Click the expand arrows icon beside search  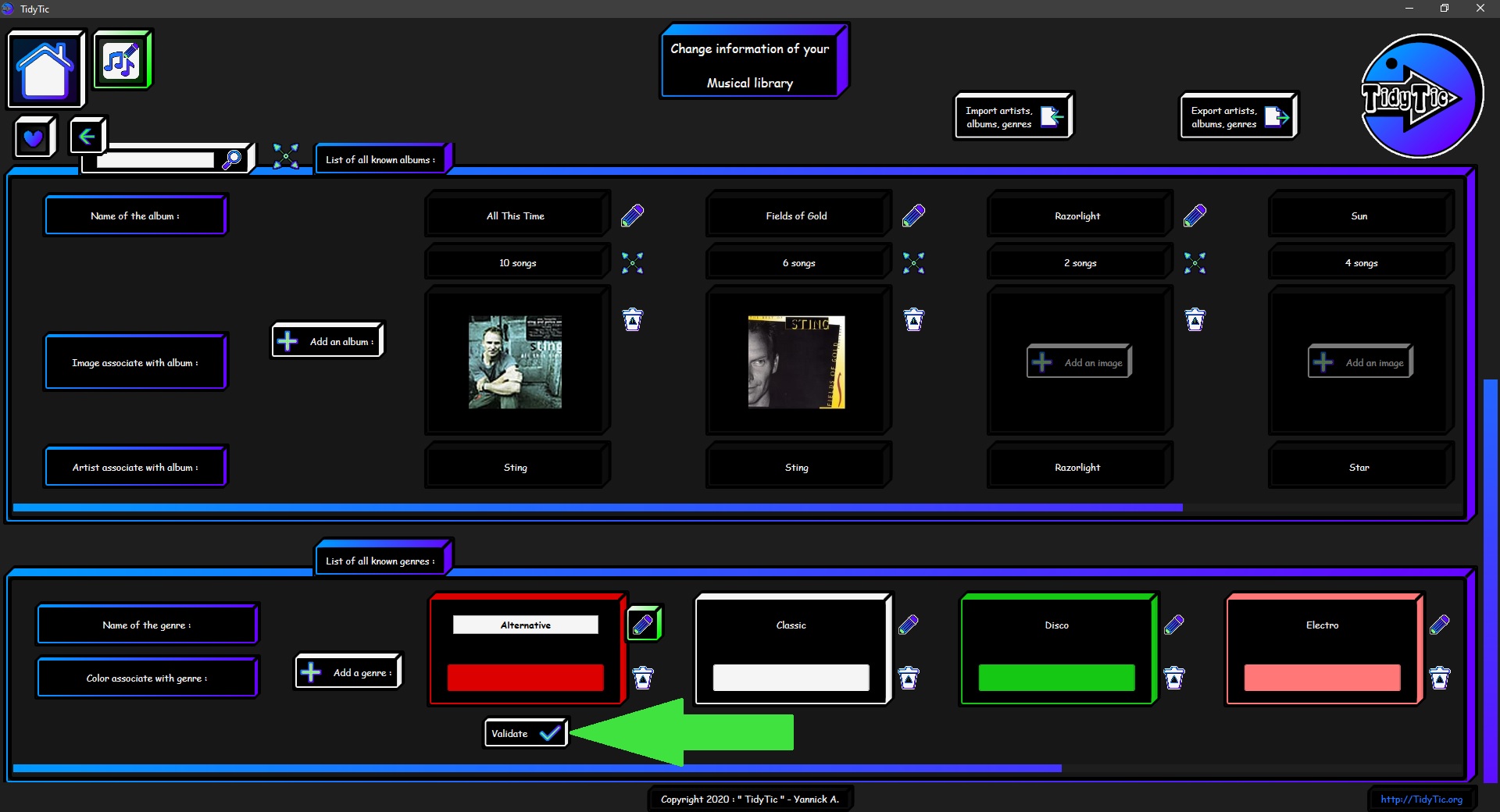tap(286, 156)
